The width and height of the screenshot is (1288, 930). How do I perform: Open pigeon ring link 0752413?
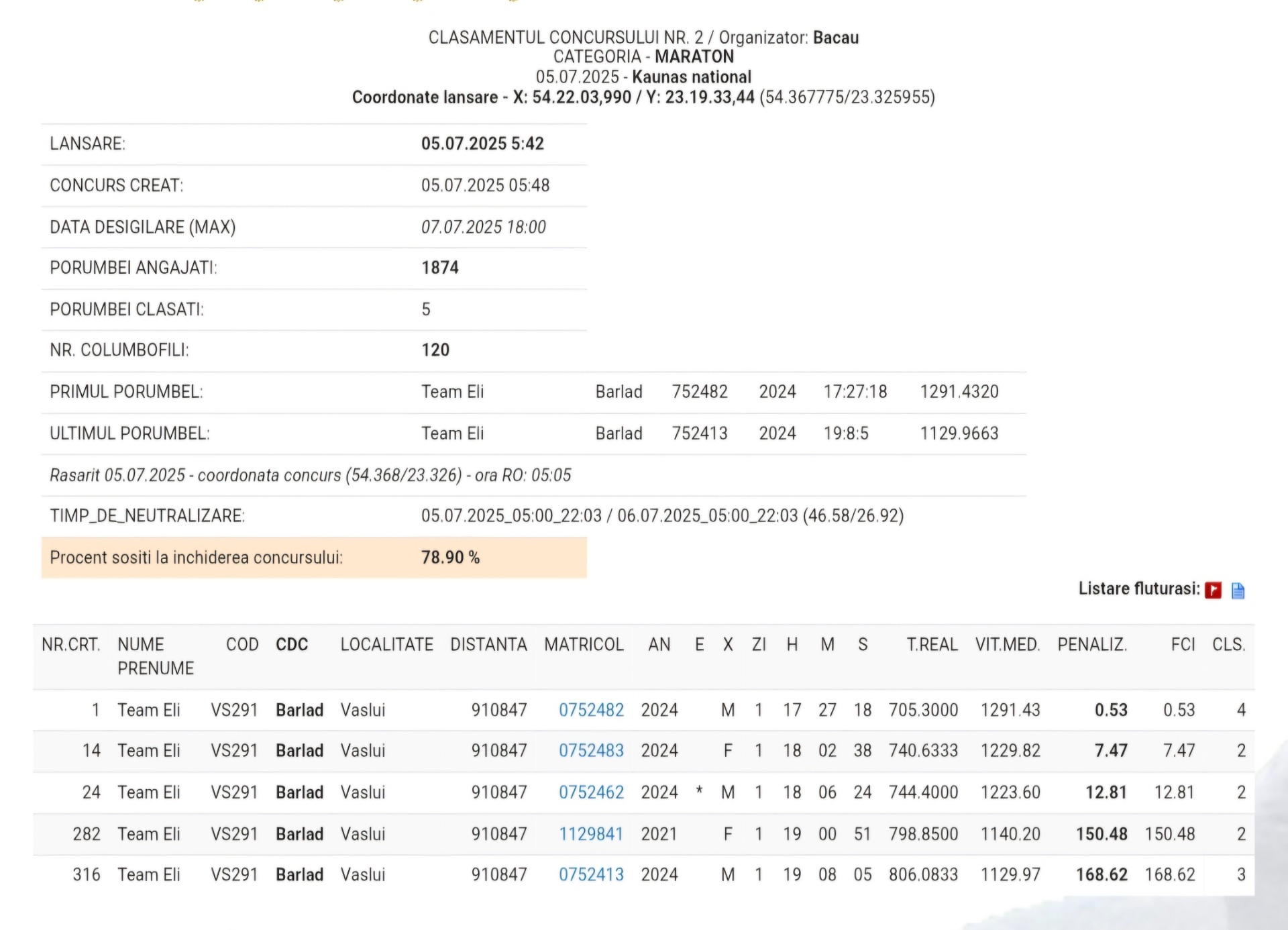click(591, 874)
